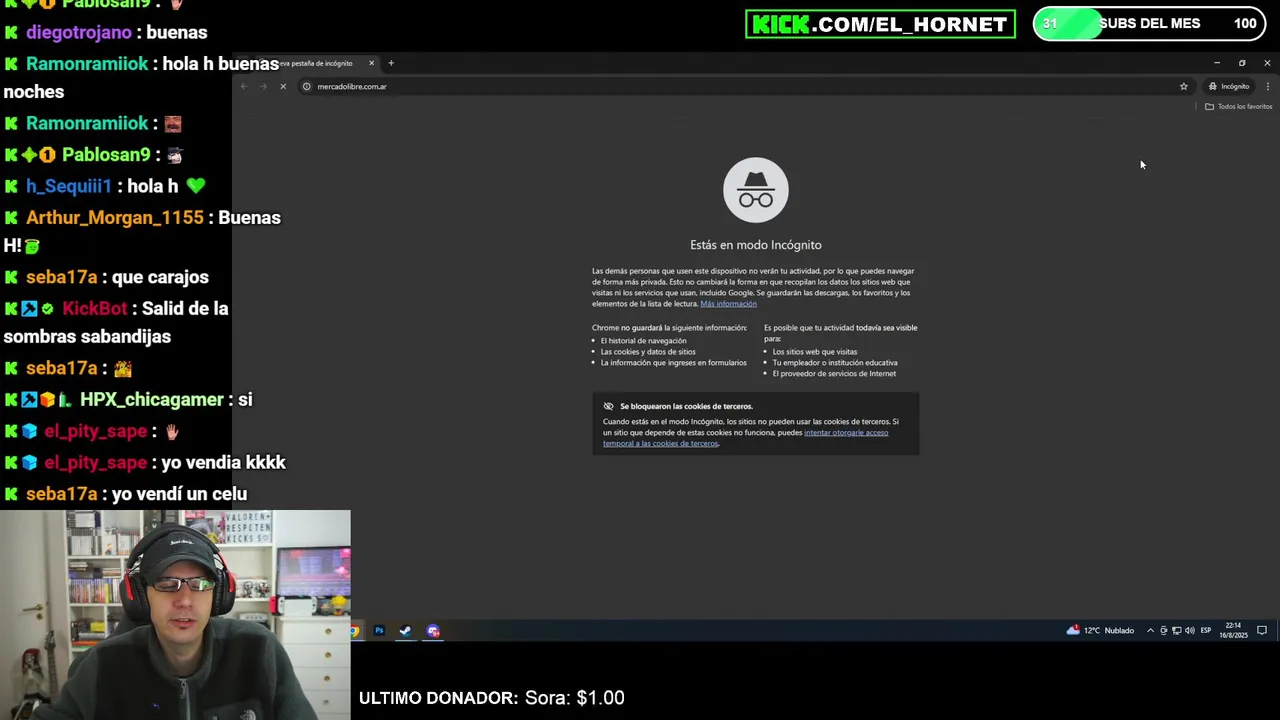1280x720 pixels.
Task: Open a new tab with the plus button
Action: pyautogui.click(x=391, y=63)
